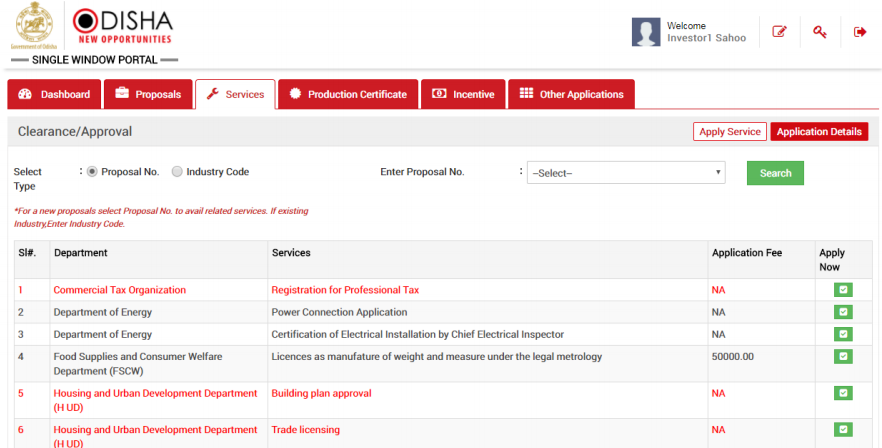Apply now for Certification of Electrical Installation
The width and height of the screenshot is (882, 448).
tap(843, 334)
